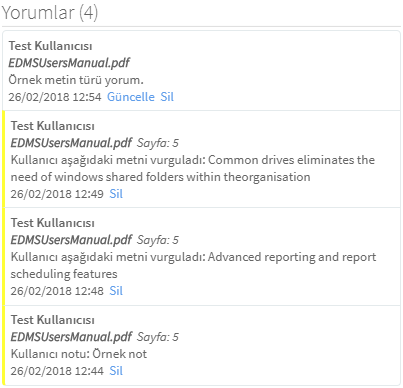Screen dimensions: 403x388
Task: Click the Advanced reporting highlighted text
Action: coord(193,265)
